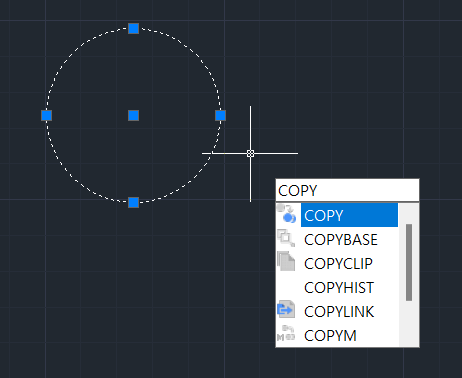This screenshot has width=462, height=378.
Task: Click the command input field showing COPY
Action: pyautogui.click(x=347, y=190)
